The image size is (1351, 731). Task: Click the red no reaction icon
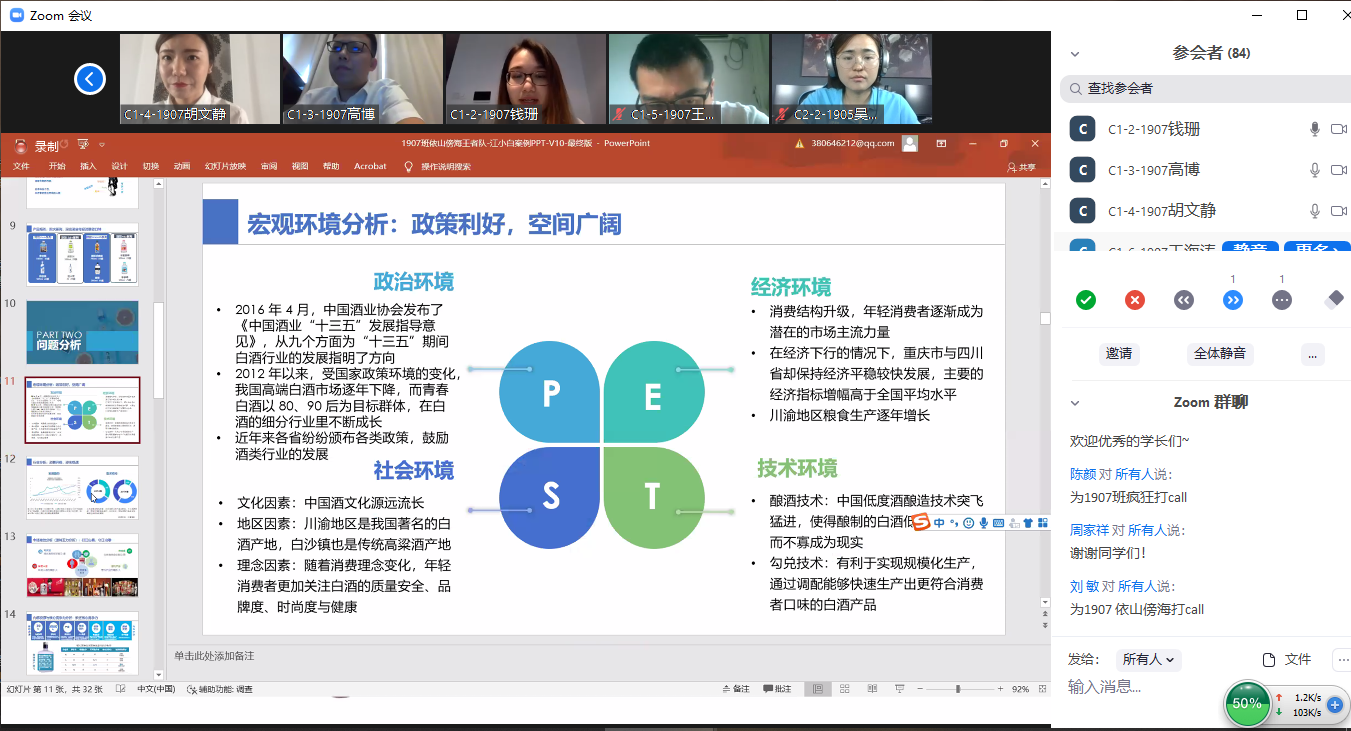1135,299
